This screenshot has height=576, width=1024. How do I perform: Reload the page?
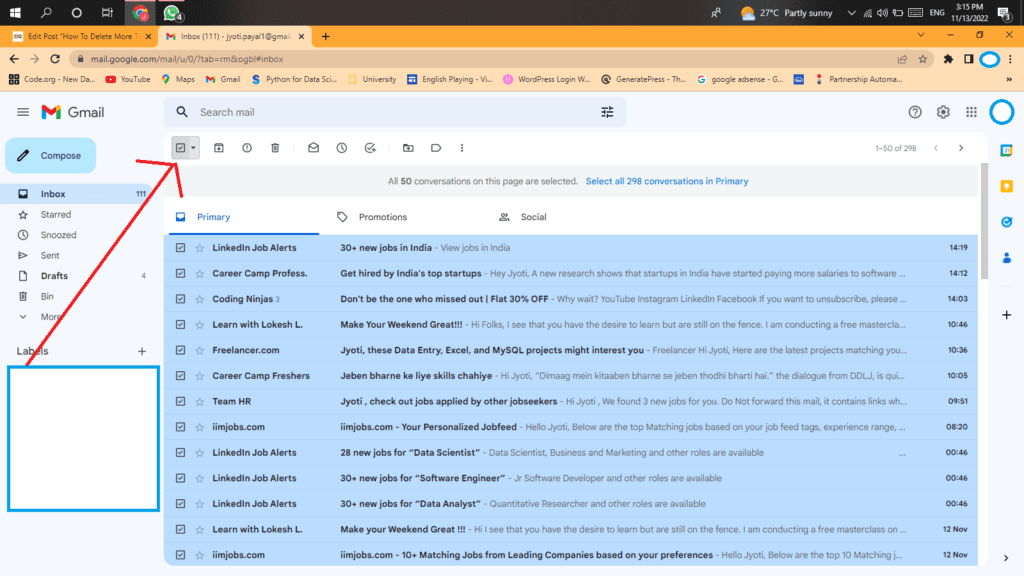(56, 59)
